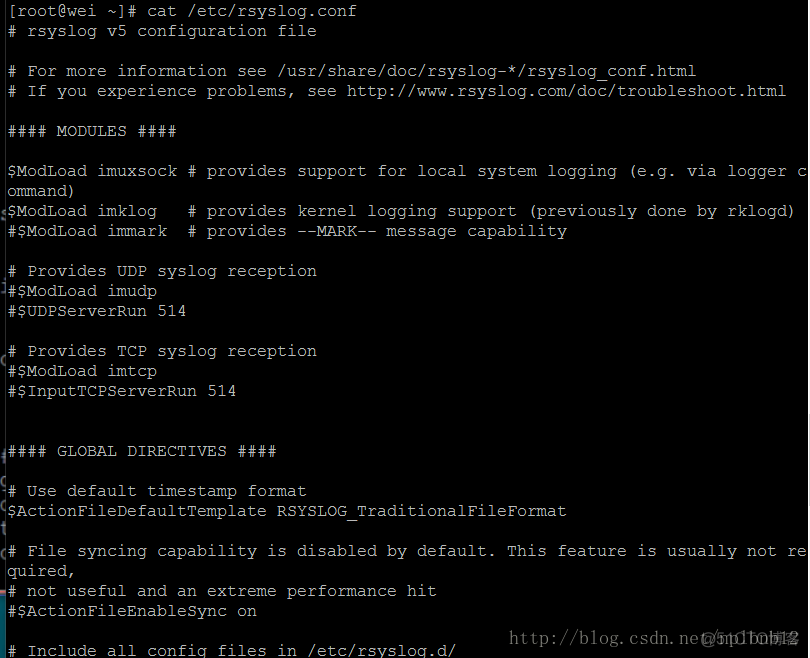Click RSYSLOG_TraditionalFileFormat template name

click(x=422, y=511)
